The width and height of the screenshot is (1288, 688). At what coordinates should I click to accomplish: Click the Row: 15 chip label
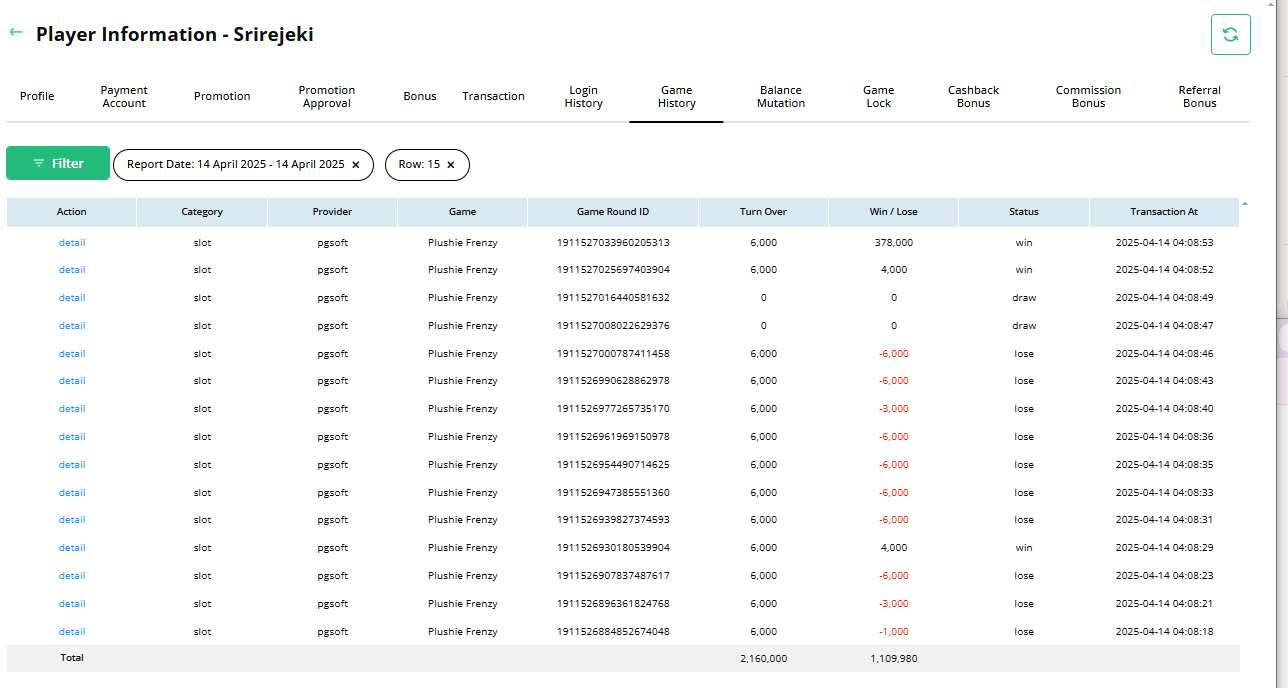(x=419, y=165)
